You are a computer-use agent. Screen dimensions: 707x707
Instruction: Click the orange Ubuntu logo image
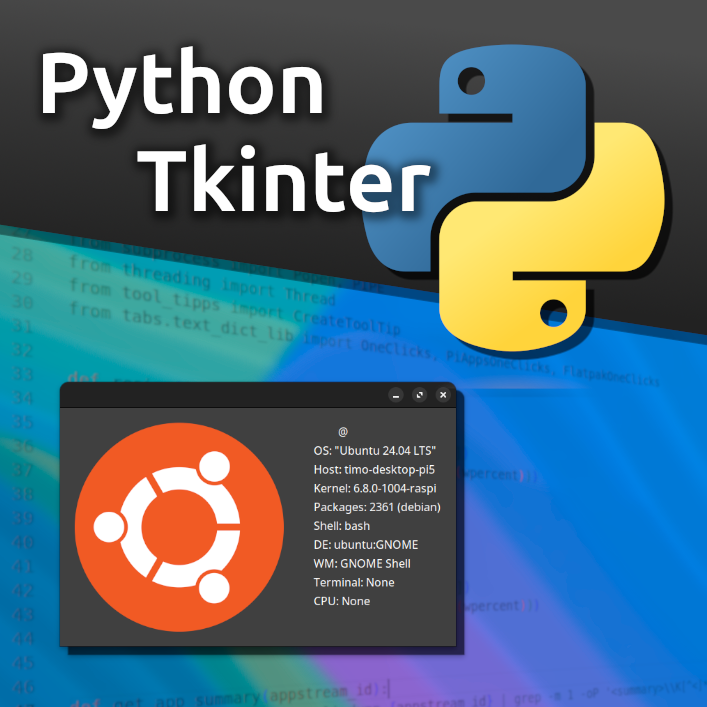tap(179, 527)
